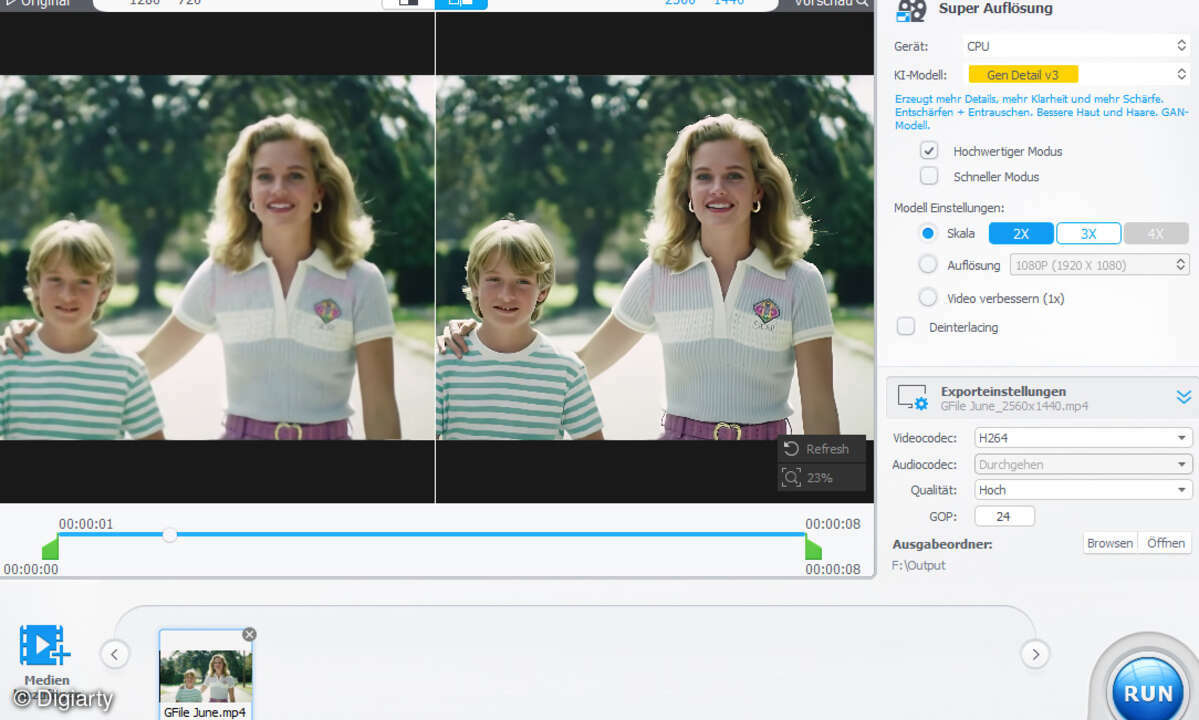The image size is (1199, 720).
Task: Select the Skala radio option
Action: click(x=928, y=233)
